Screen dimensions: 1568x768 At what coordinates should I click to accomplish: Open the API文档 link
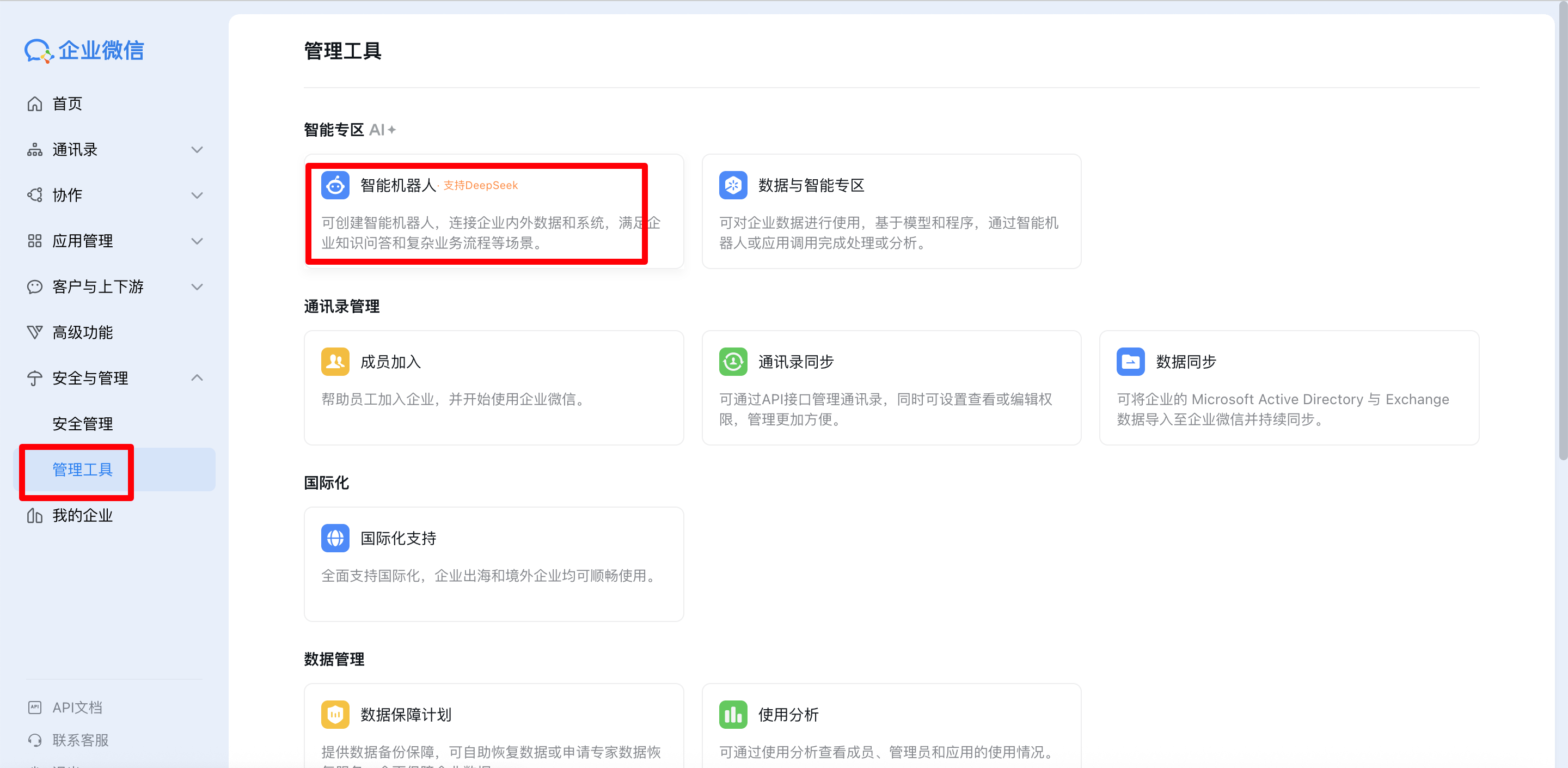pos(77,707)
